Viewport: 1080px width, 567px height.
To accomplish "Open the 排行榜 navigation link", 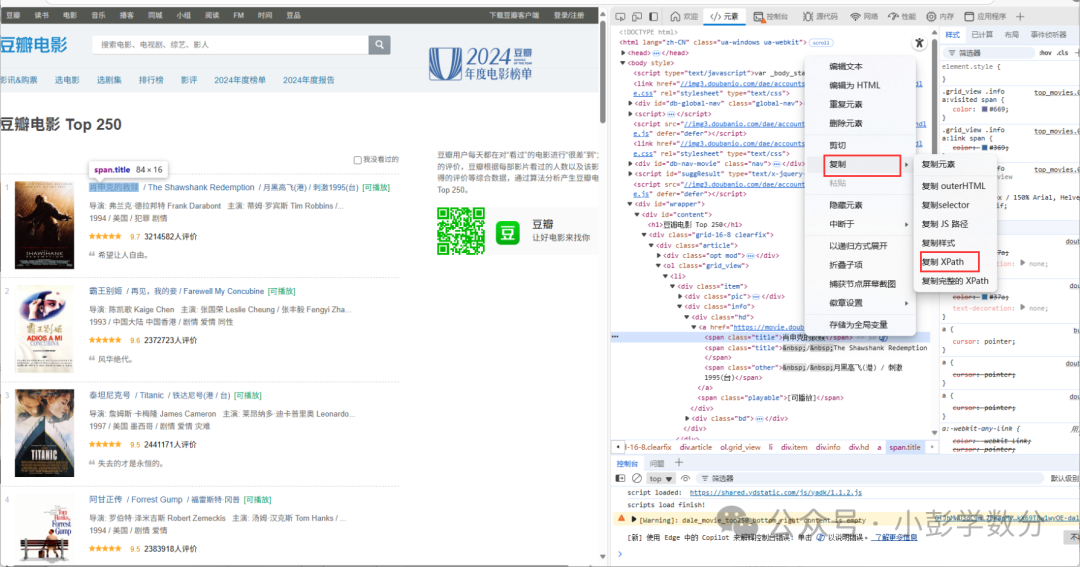I will point(151,80).
